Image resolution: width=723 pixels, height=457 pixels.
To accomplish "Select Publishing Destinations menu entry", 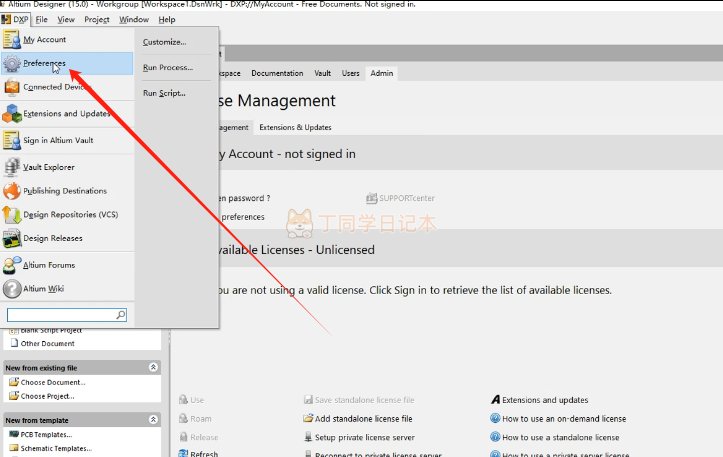I will [x=67, y=190].
